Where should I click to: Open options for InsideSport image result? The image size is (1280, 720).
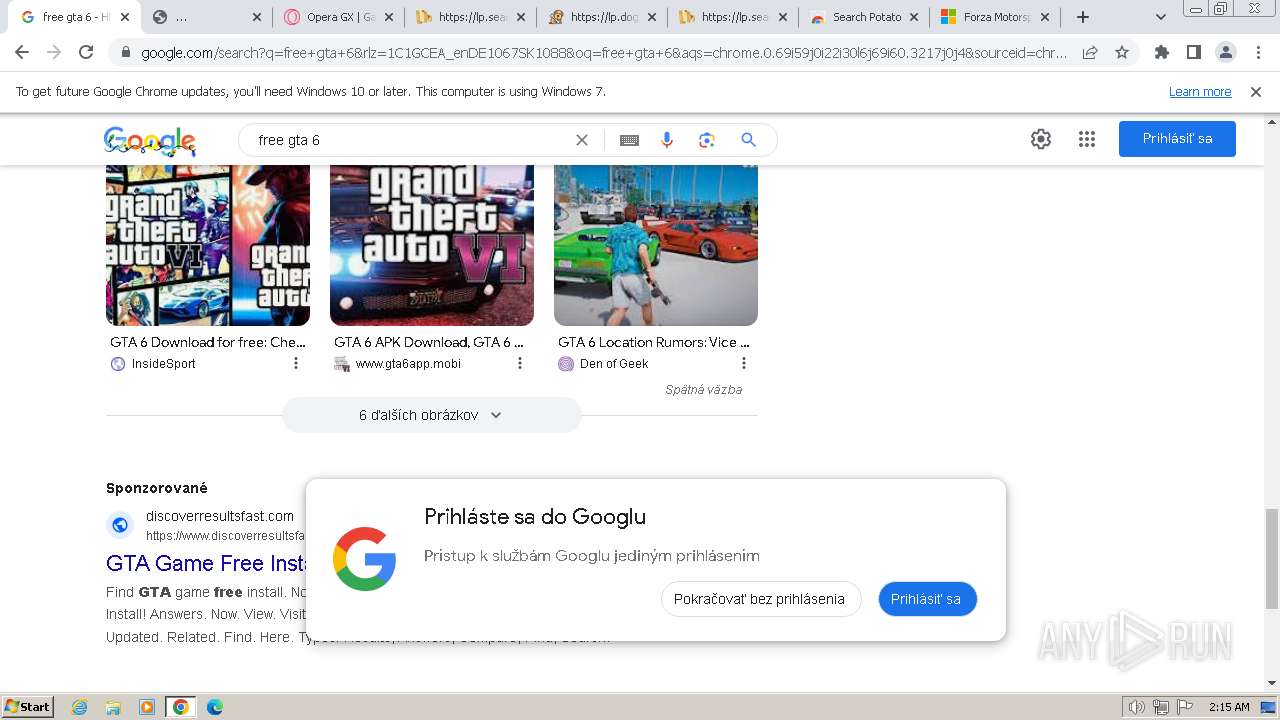coord(296,364)
